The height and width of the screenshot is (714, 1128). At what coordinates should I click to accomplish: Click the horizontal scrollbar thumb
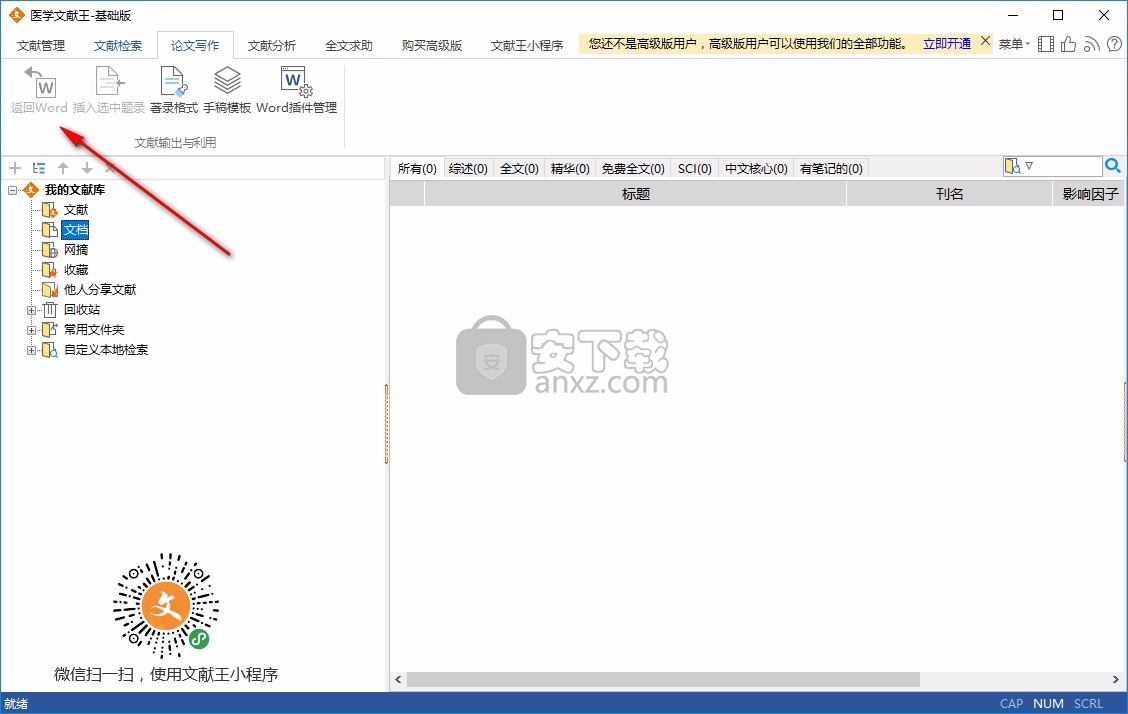click(x=663, y=679)
